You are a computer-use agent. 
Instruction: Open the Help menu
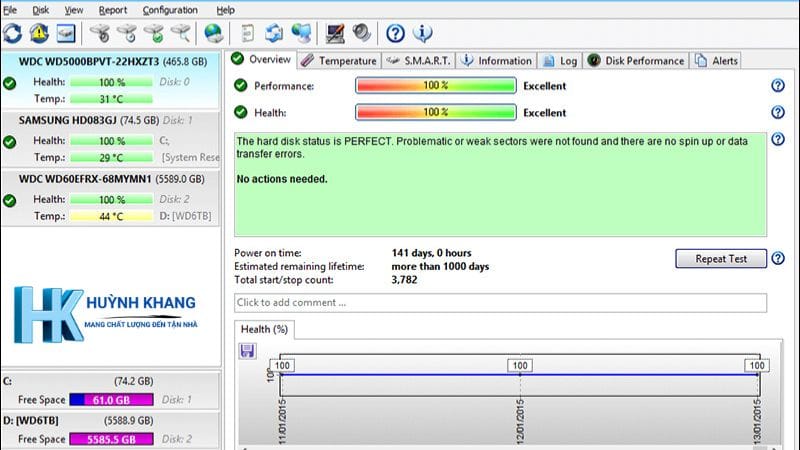coord(225,10)
